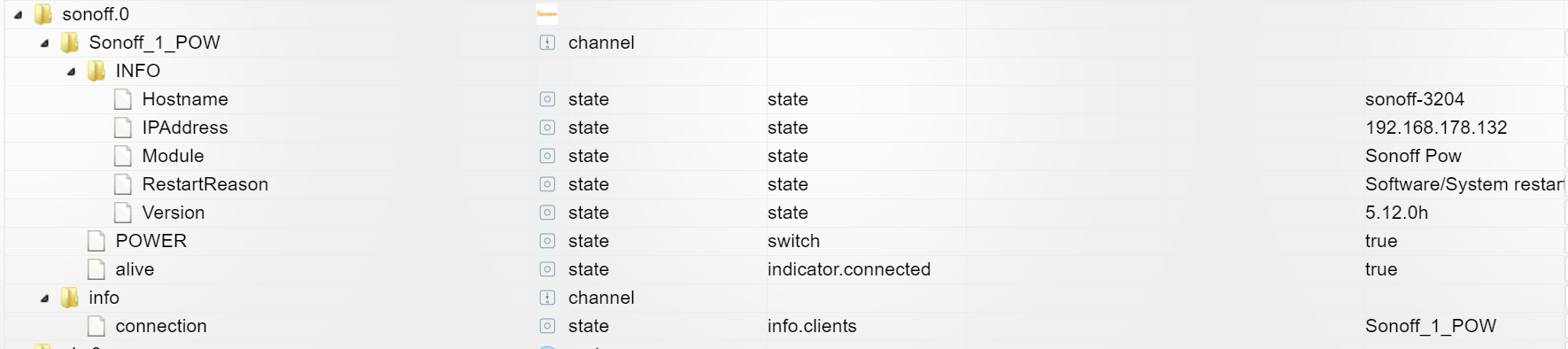Collapse the sonoff.0 tree node
Screen dimensions: 1568x349
click(x=18, y=15)
